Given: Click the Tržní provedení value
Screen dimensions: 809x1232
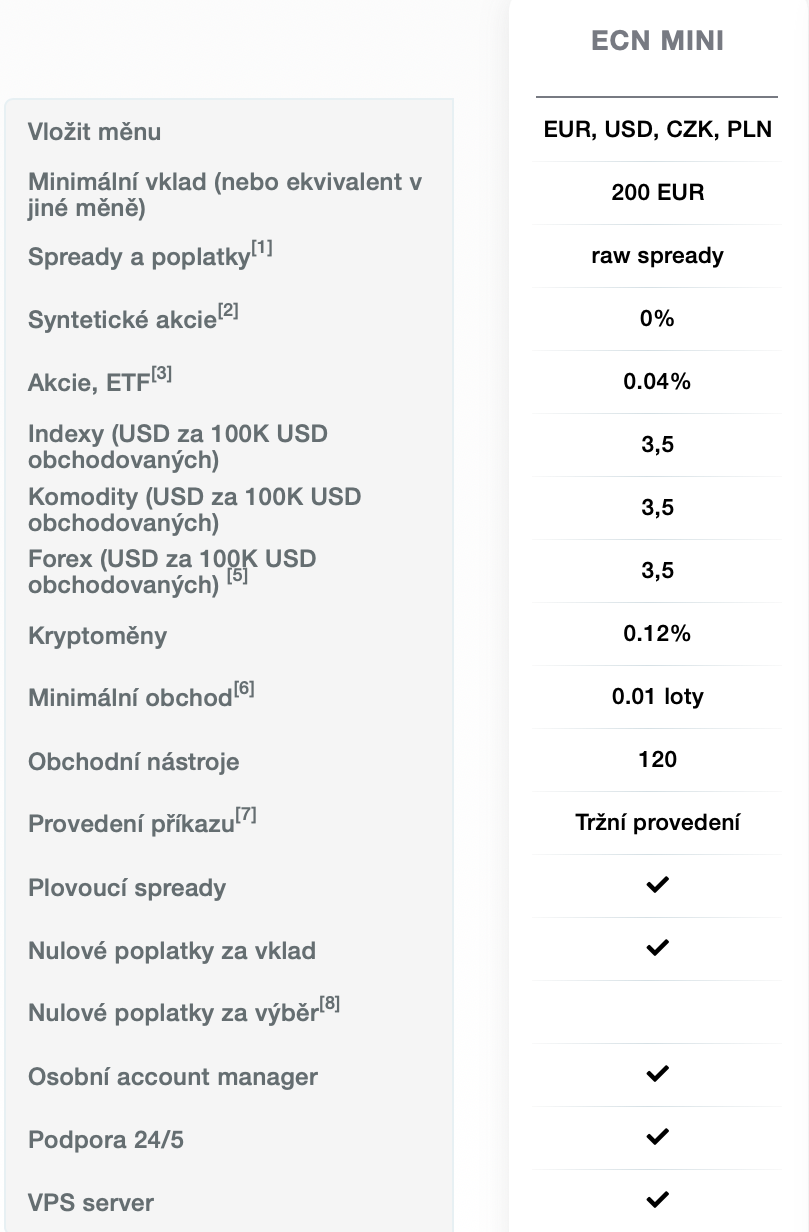Looking at the screenshot, I should 657,822.
